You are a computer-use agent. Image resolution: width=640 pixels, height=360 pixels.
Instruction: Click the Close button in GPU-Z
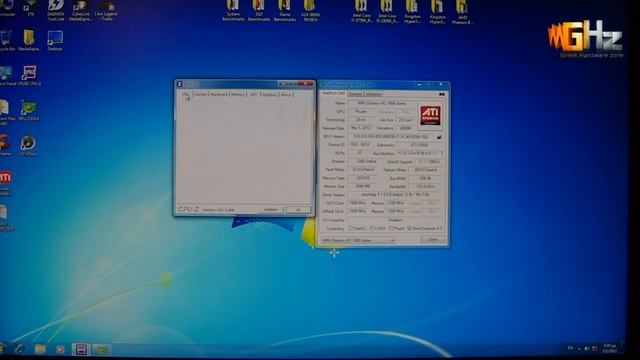click(x=433, y=240)
